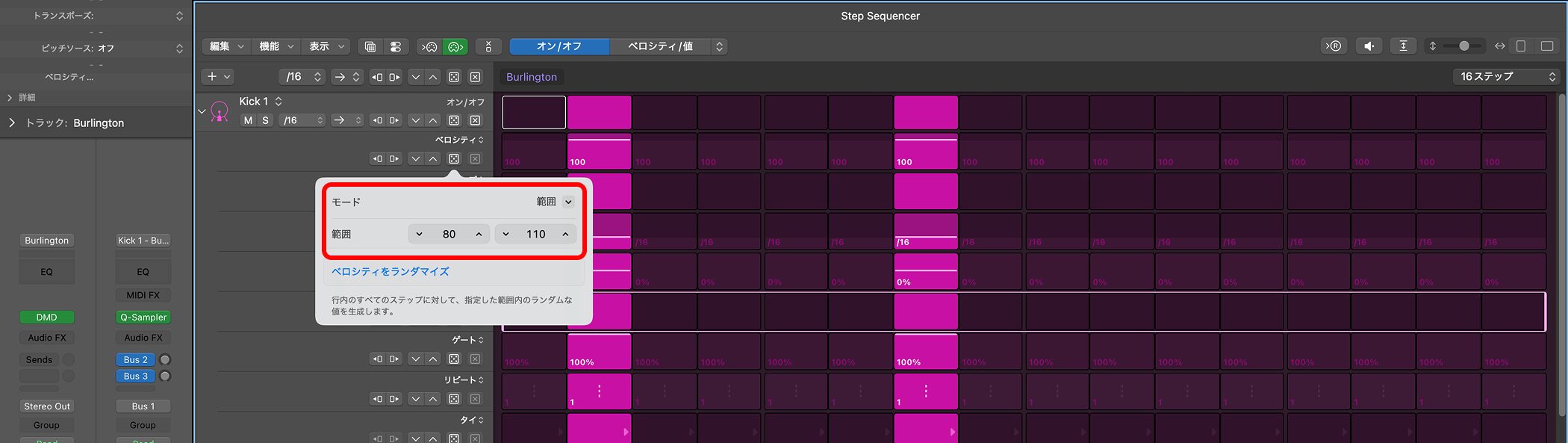This screenshot has height=443, width=1568.
Task: Click the ベロシティをランダマイズ link
Action: tap(391, 272)
